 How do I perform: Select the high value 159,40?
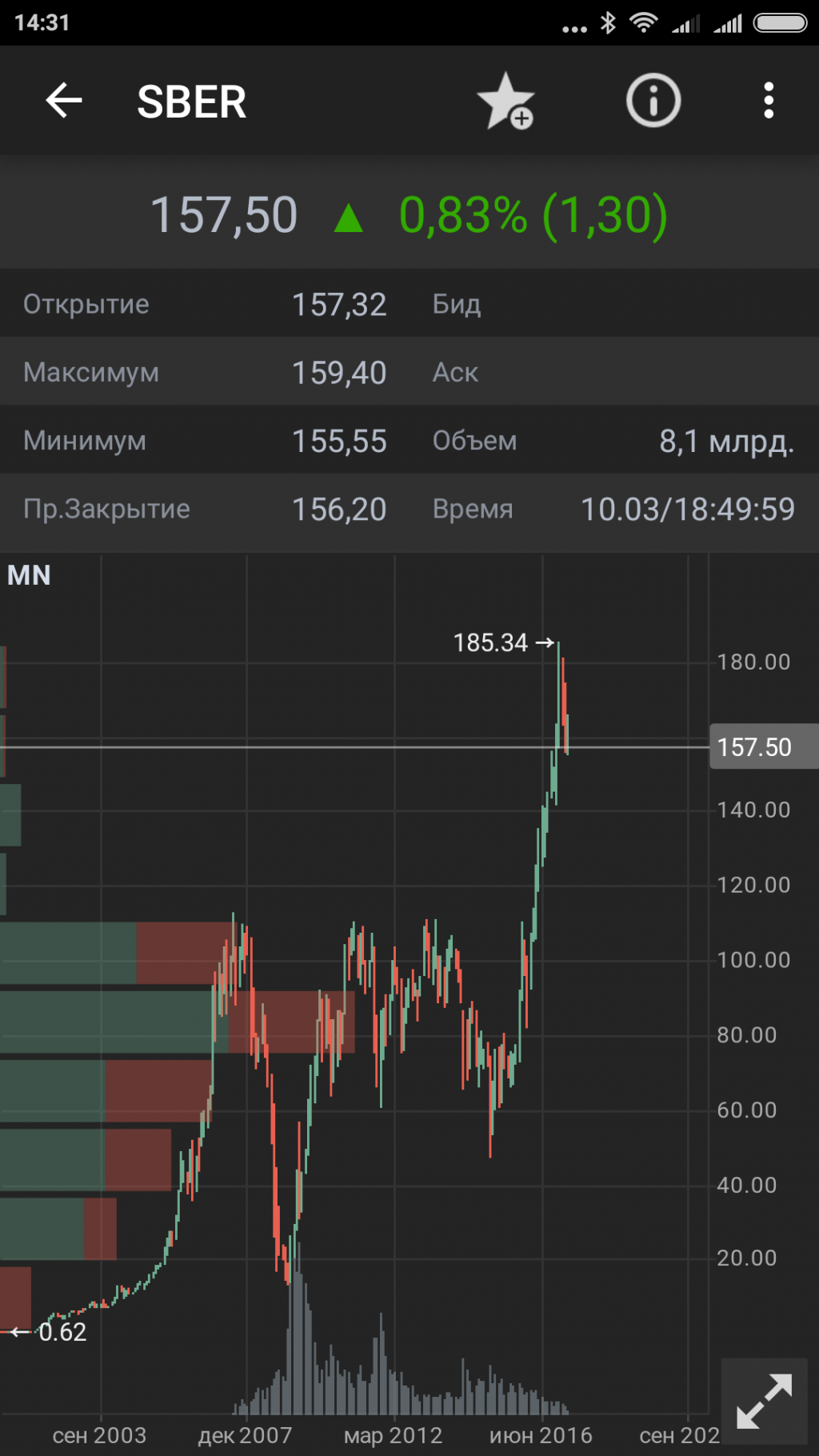(x=339, y=373)
